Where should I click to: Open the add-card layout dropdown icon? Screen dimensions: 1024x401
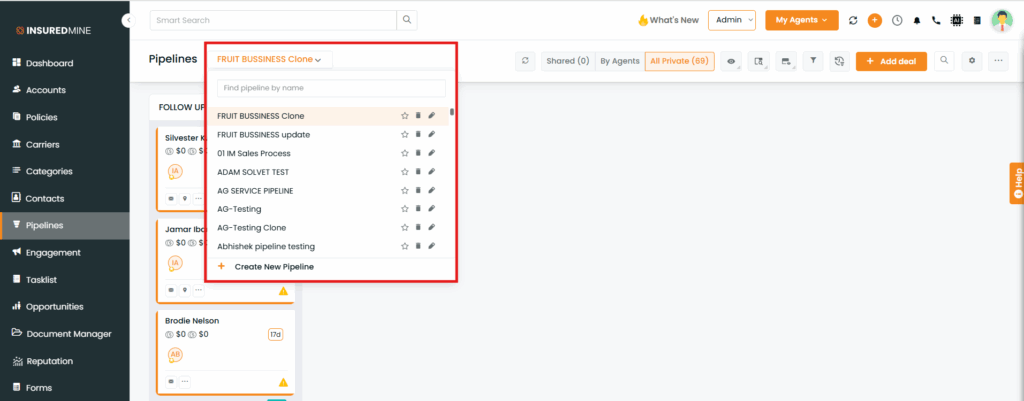786,61
